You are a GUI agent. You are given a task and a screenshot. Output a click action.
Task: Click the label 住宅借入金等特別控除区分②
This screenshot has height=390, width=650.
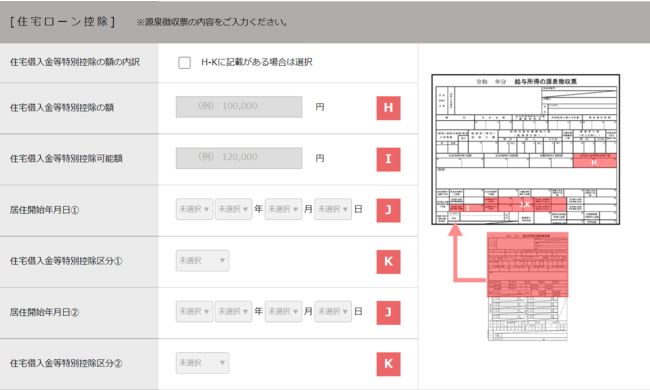click(x=66, y=363)
